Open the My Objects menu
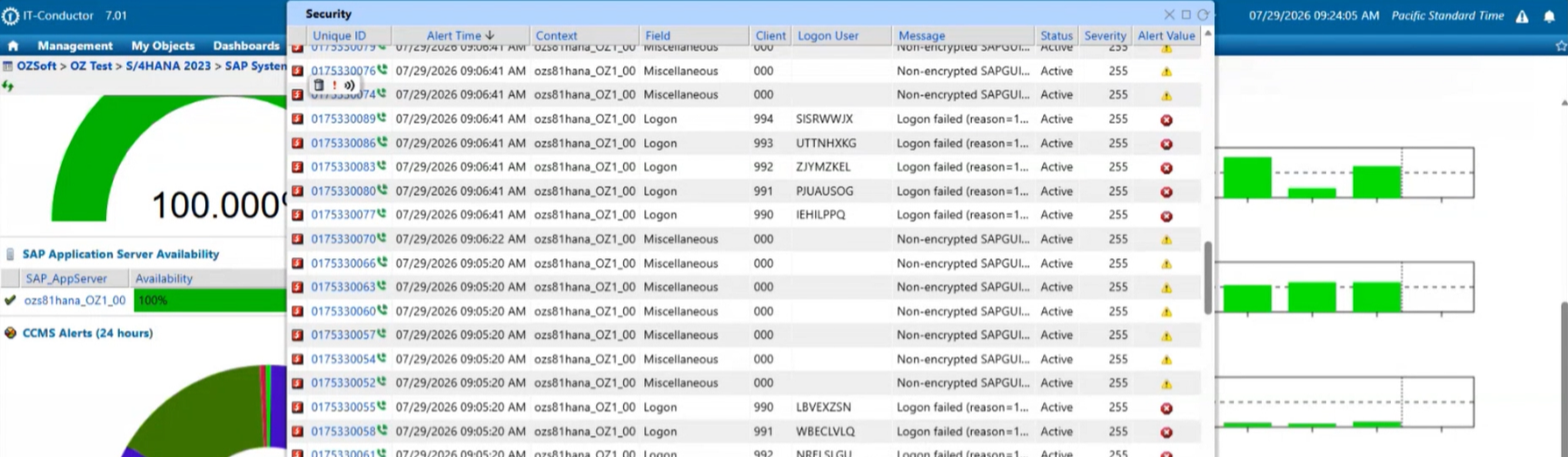Image resolution: width=1568 pixels, height=457 pixels. coord(163,45)
